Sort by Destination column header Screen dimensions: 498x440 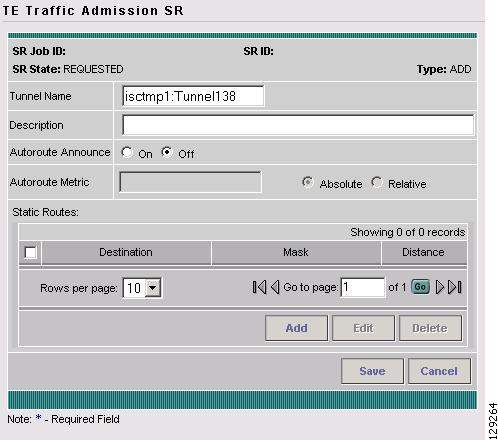126,252
